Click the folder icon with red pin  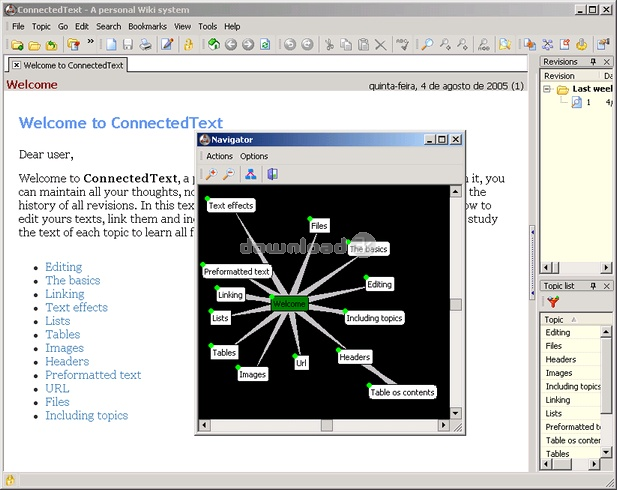click(x=73, y=44)
